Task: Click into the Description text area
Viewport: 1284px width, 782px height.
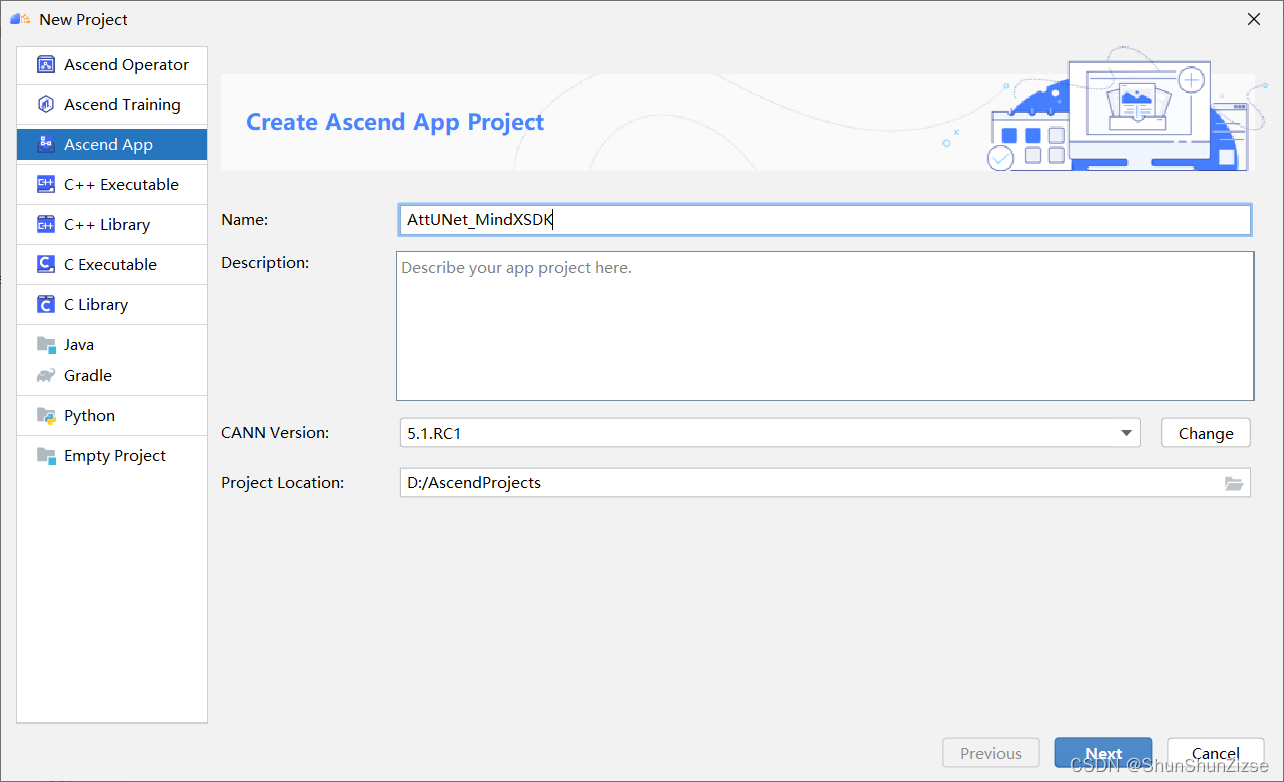Action: point(825,326)
